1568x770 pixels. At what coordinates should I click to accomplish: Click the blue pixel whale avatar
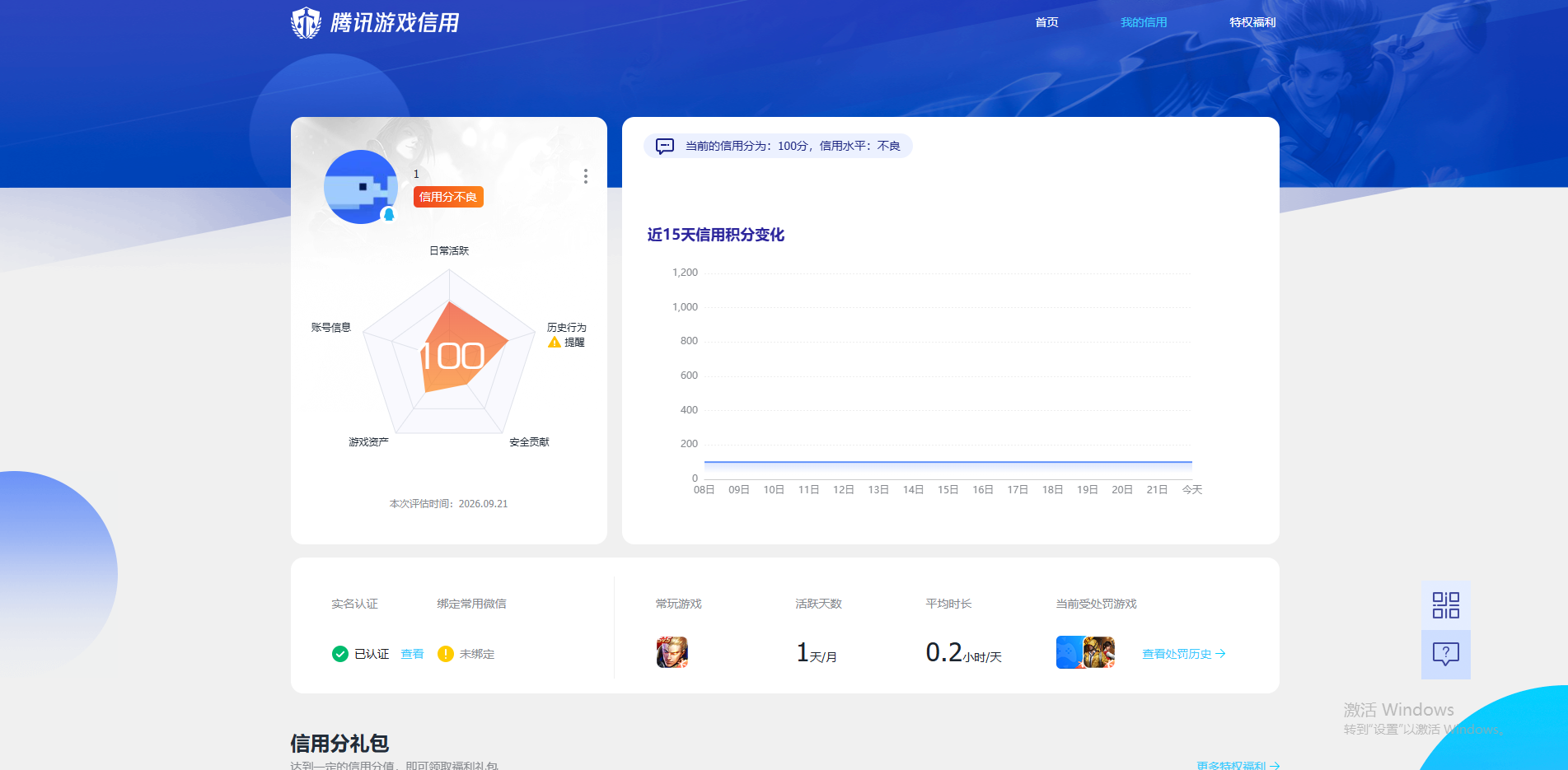click(361, 187)
